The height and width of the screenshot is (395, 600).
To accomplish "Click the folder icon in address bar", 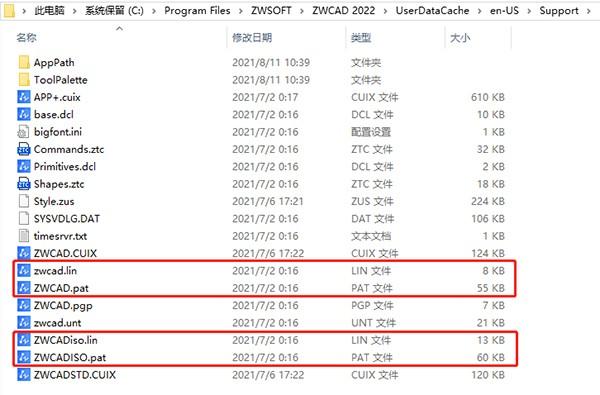I will (8, 10).
